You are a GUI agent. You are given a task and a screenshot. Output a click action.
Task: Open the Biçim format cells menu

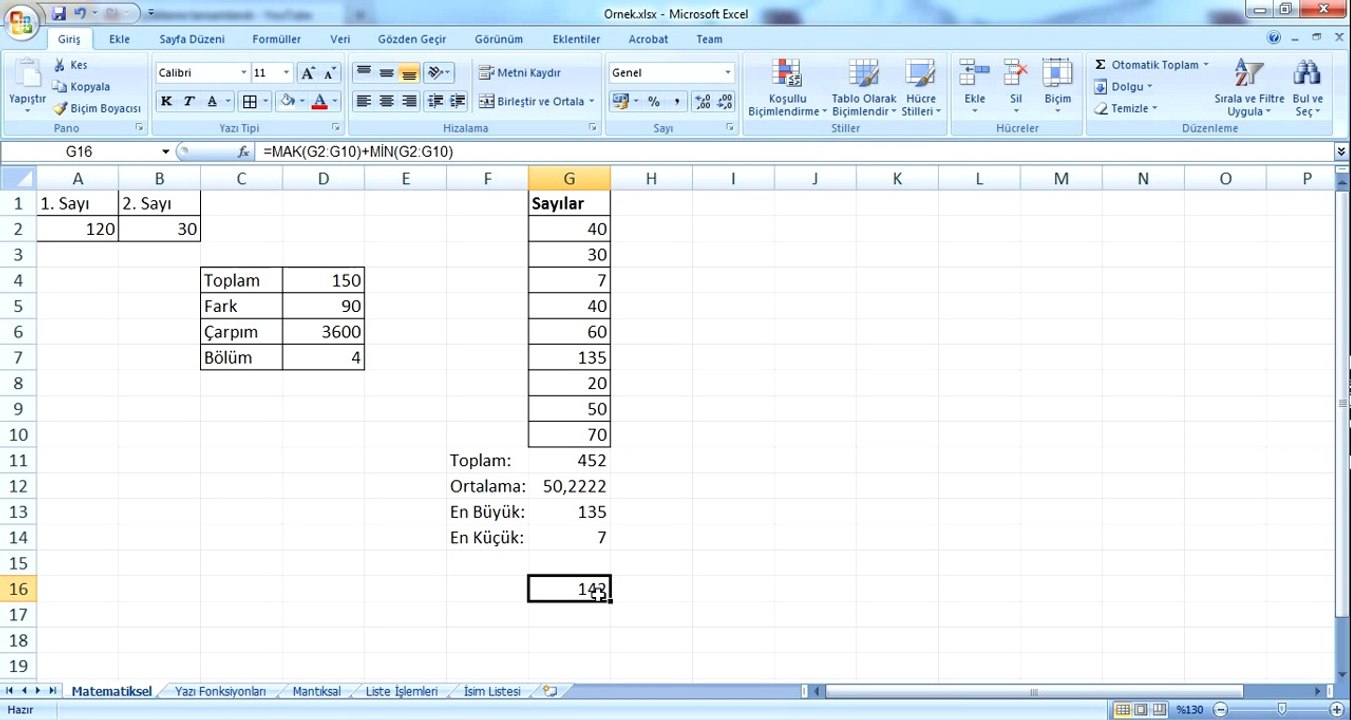[x=1057, y=87]
